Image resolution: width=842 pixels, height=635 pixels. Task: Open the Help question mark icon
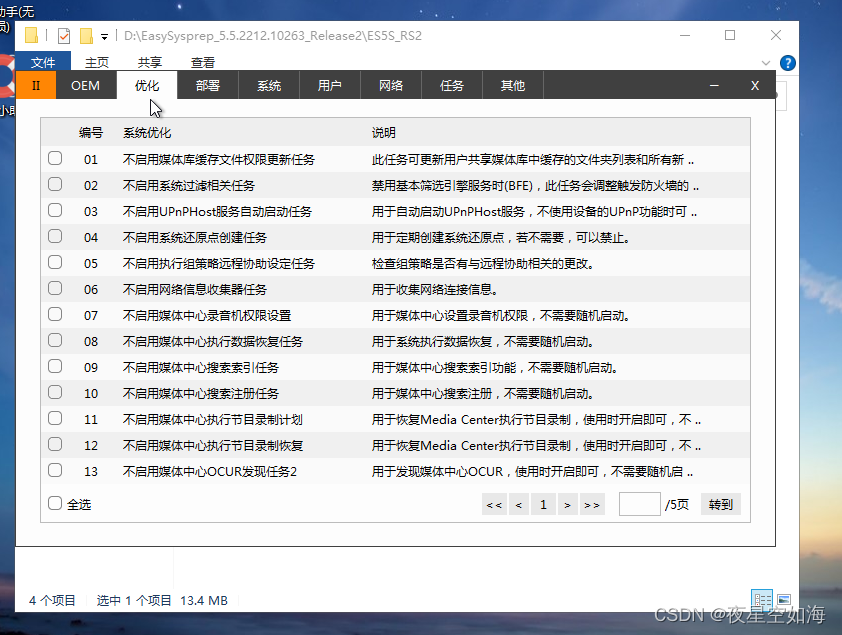click(790, 62)
